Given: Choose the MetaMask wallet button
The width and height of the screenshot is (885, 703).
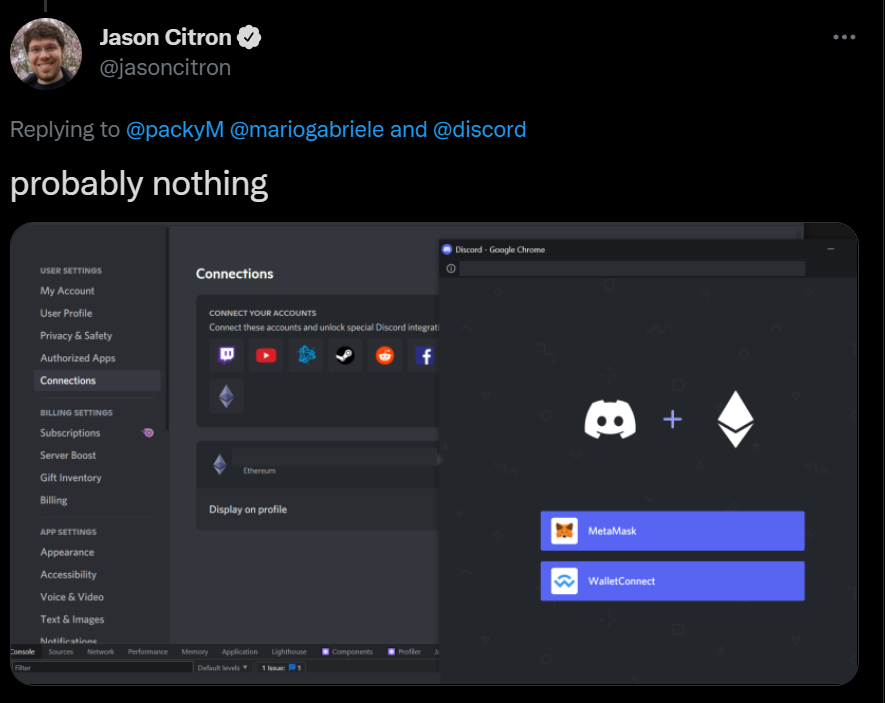Looking at the screenshot, I should (x=672, y=531).
